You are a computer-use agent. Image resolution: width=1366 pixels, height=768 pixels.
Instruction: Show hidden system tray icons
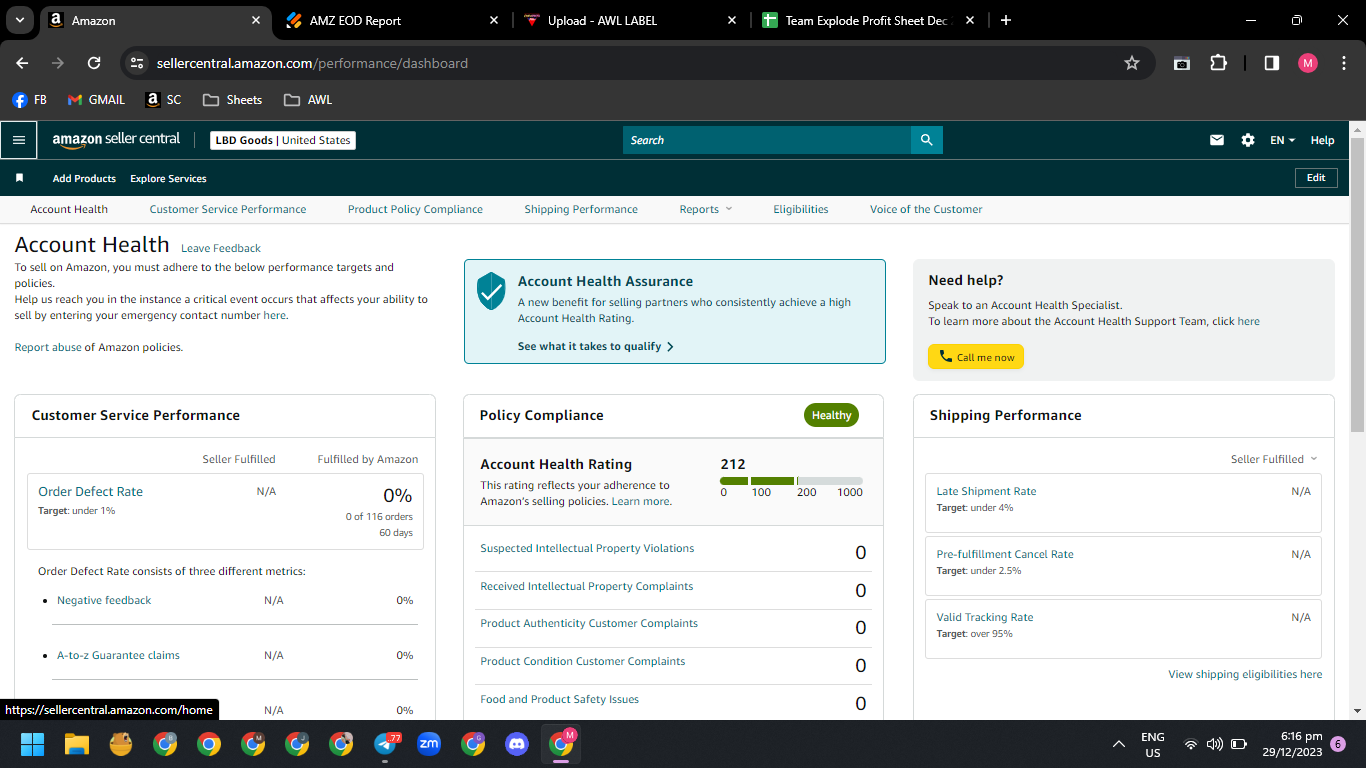coord(1119,744)
